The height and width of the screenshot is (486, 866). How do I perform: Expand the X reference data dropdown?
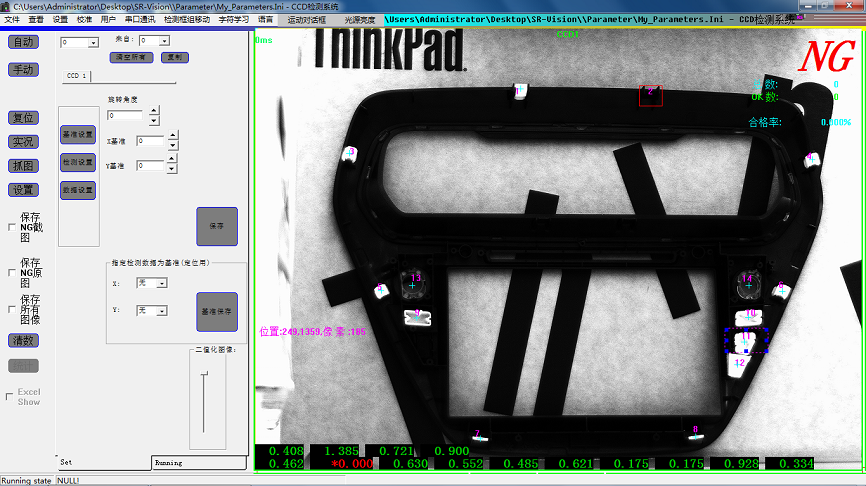tap(162, 284)
